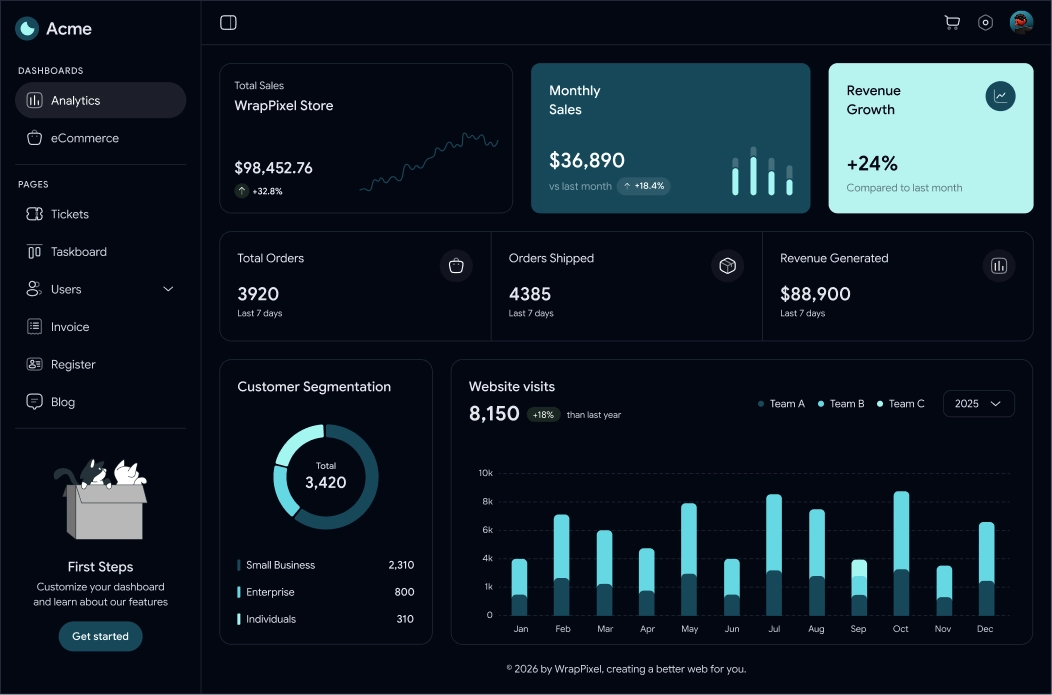The height and width of the screenshot is (695, 1052).
Task: Click the Total Orders bag icon
Action: click(456, 266)
